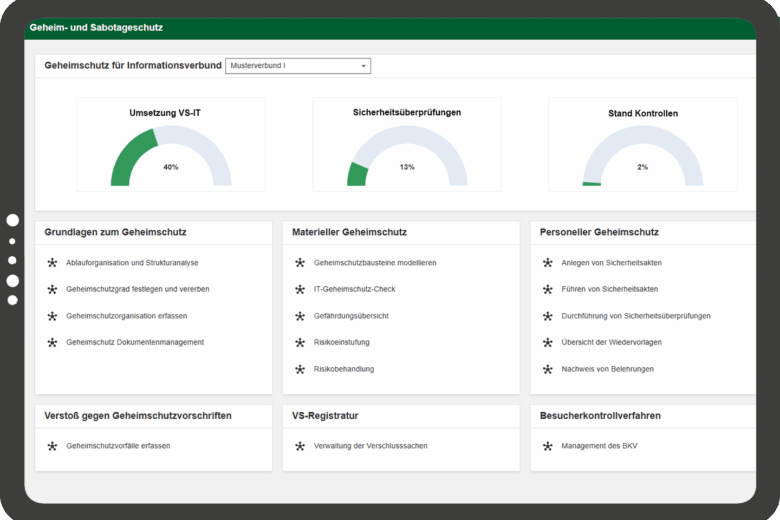Click the icon beside Anlegen von Sicherheitsakten
780x520 pixels.
pos(548,263)
